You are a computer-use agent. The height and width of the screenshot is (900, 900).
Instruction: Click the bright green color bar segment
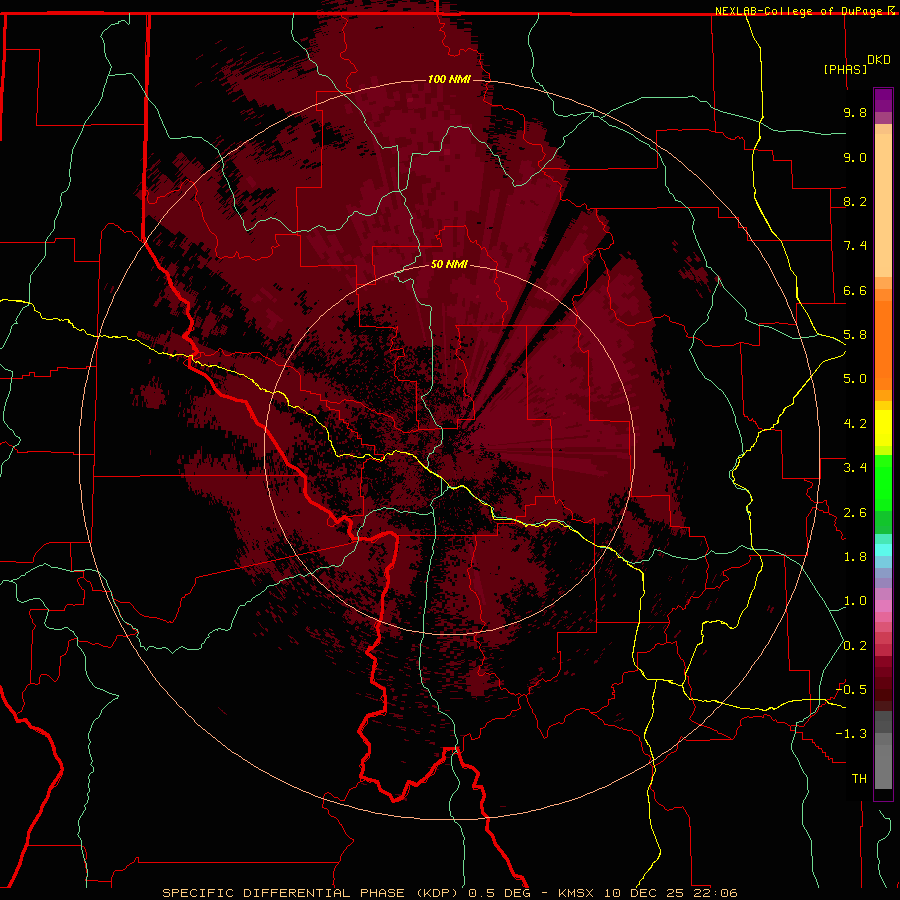click(x=883, y=482)
